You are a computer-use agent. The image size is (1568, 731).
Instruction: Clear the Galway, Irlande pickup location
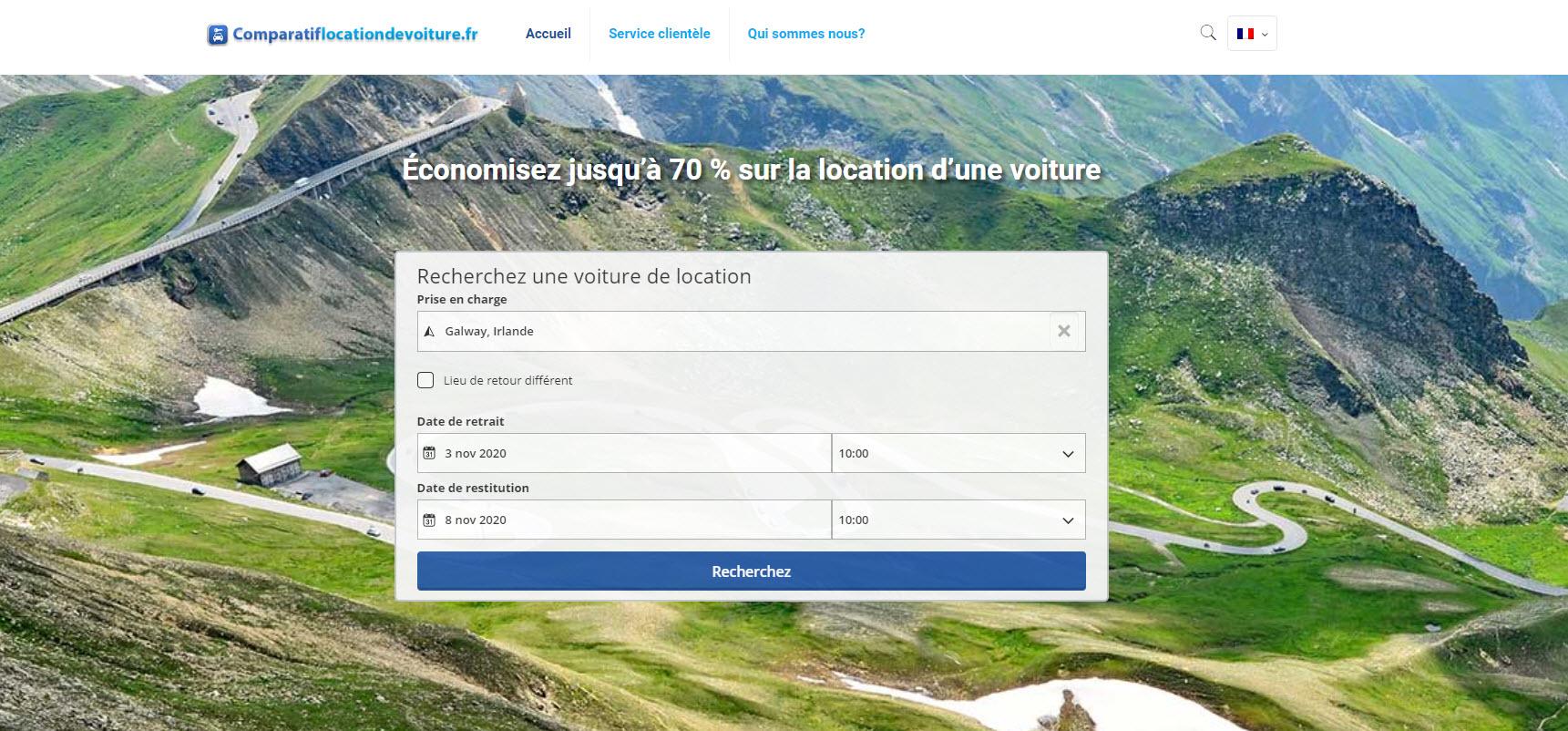click(1063, 331)
